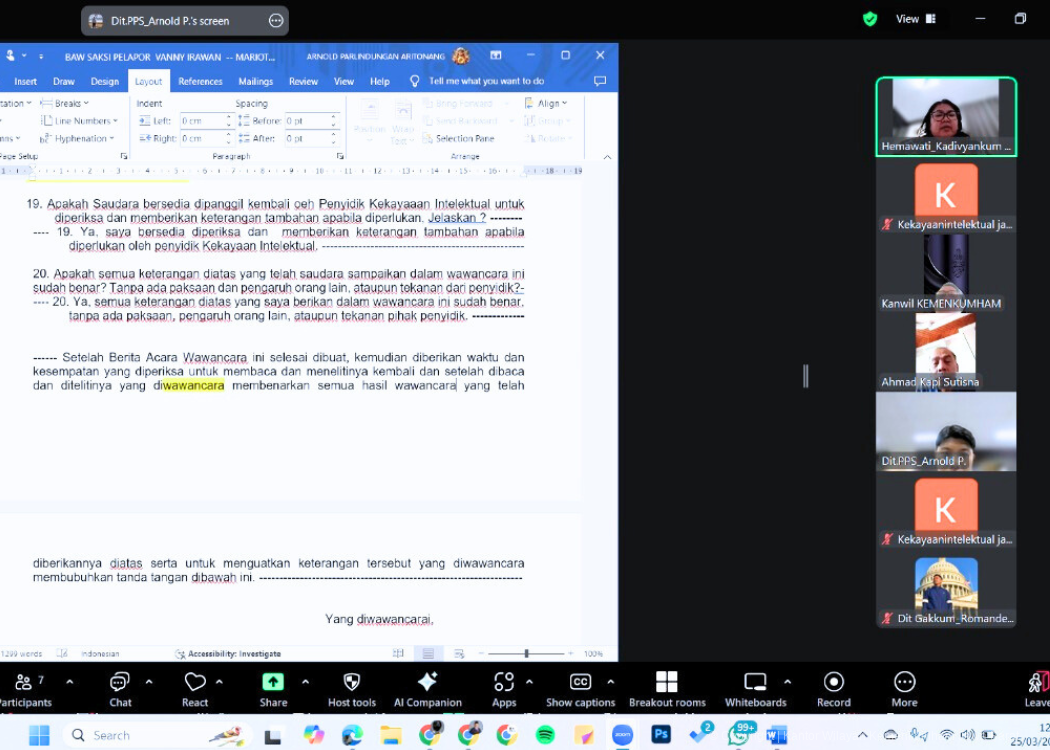Click the Word Print Layout view icon
This screenshot has width=1050, height=750.
429,654
